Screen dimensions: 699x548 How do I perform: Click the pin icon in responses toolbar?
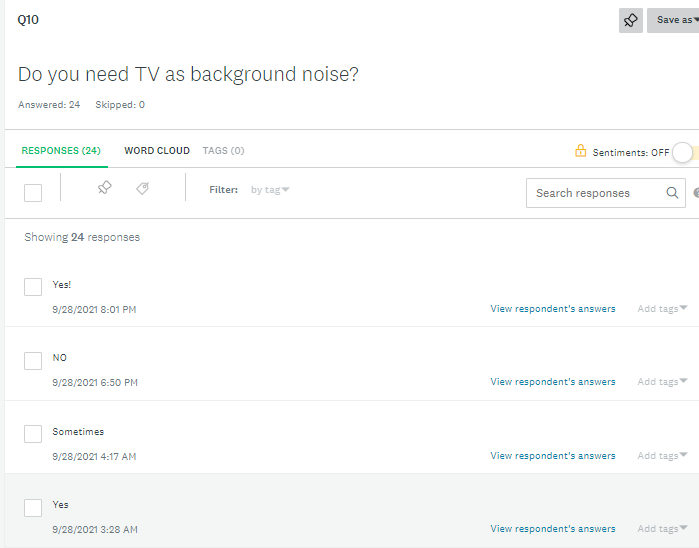click(105, 188)
